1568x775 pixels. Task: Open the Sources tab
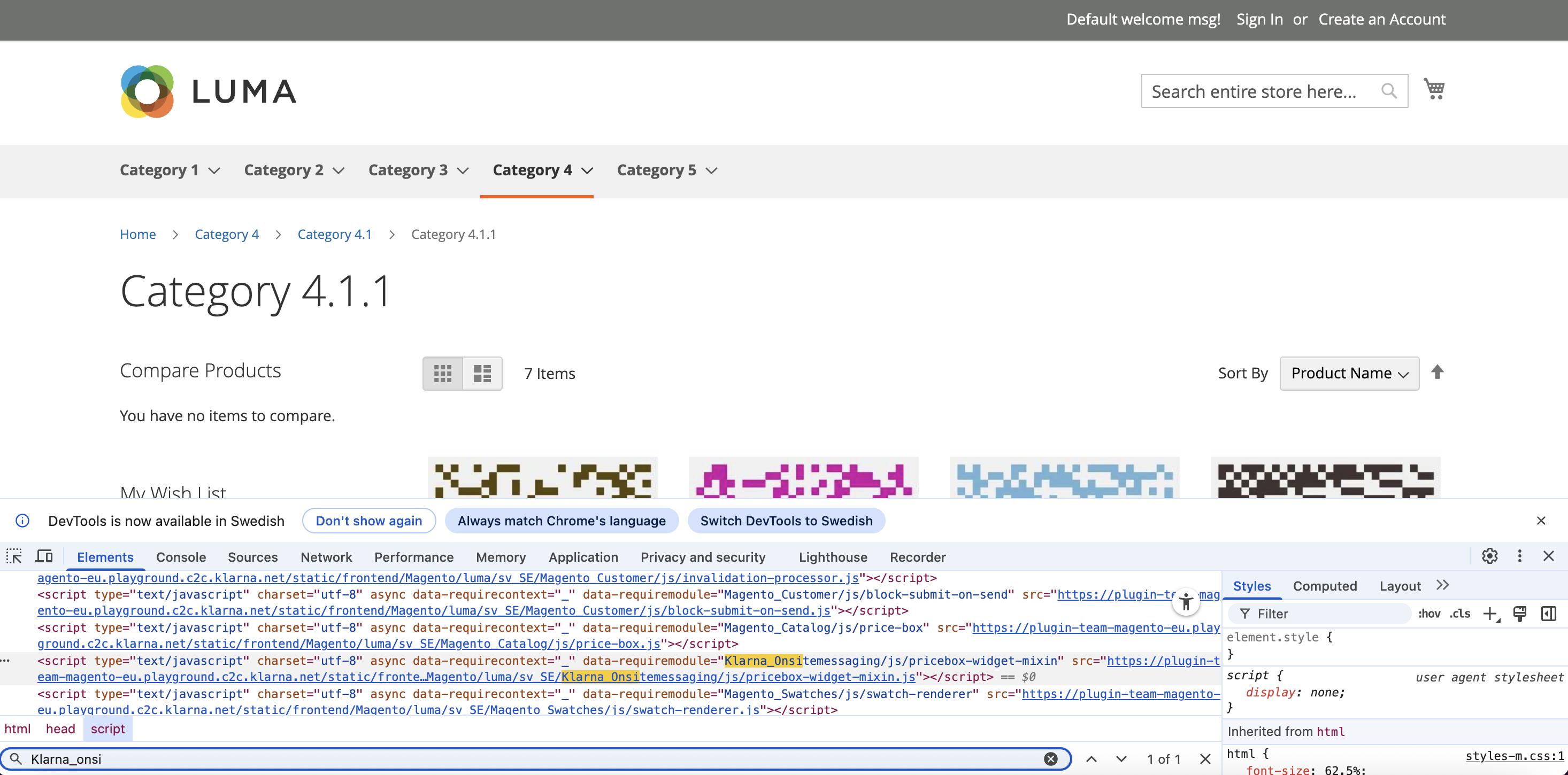point(252,556)
